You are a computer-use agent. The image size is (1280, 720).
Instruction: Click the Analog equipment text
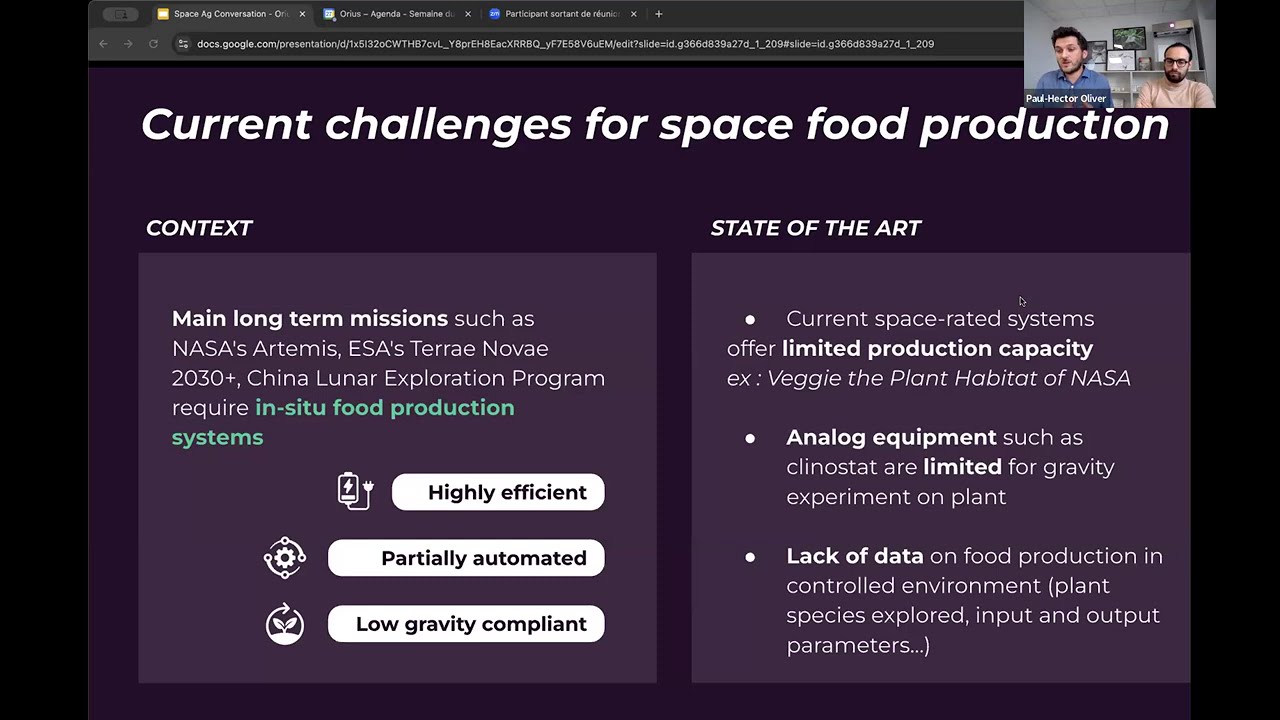click(x=891, y=437)
